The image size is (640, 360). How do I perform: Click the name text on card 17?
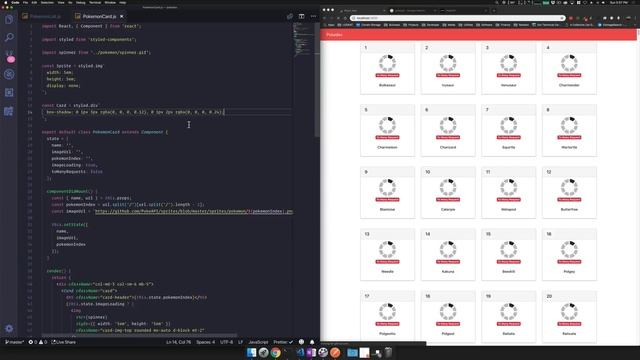click(387, 333)
